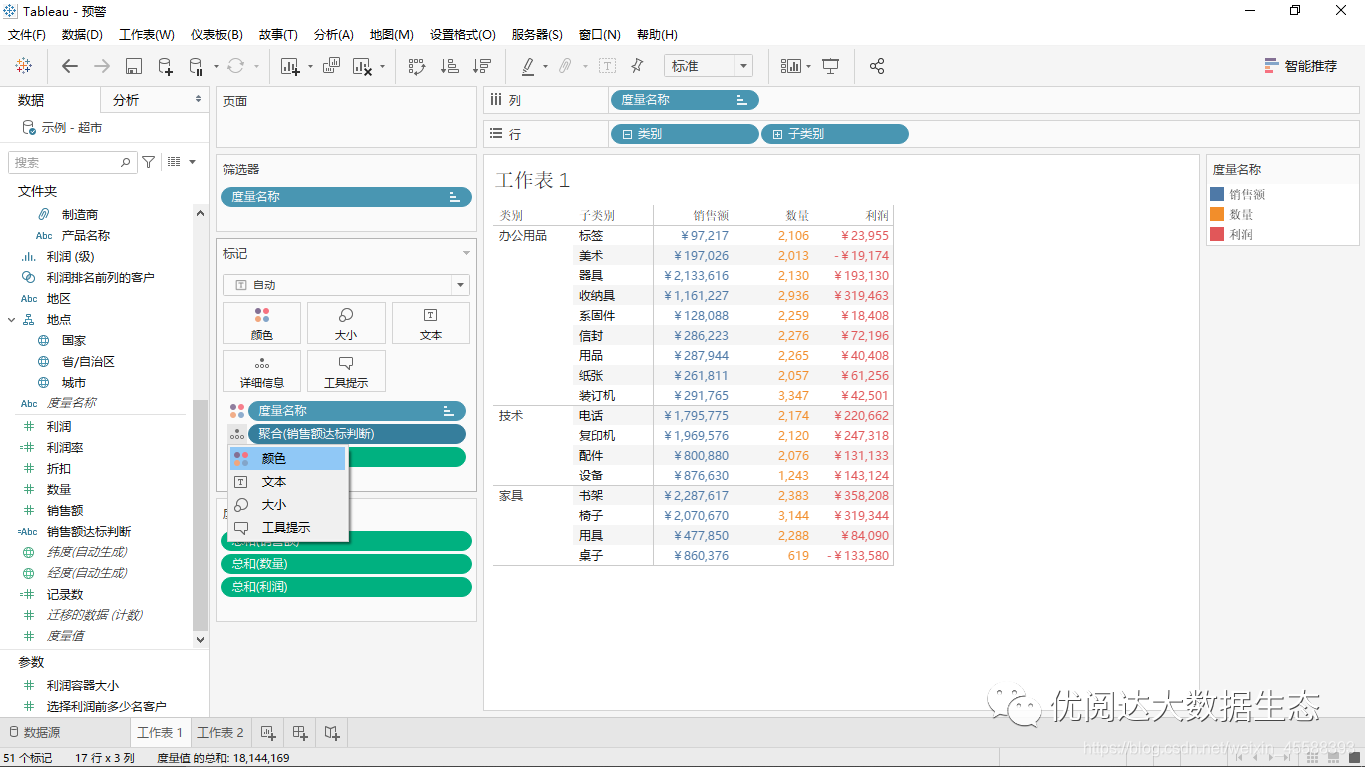Click the undo back arrow

(70, 66)
